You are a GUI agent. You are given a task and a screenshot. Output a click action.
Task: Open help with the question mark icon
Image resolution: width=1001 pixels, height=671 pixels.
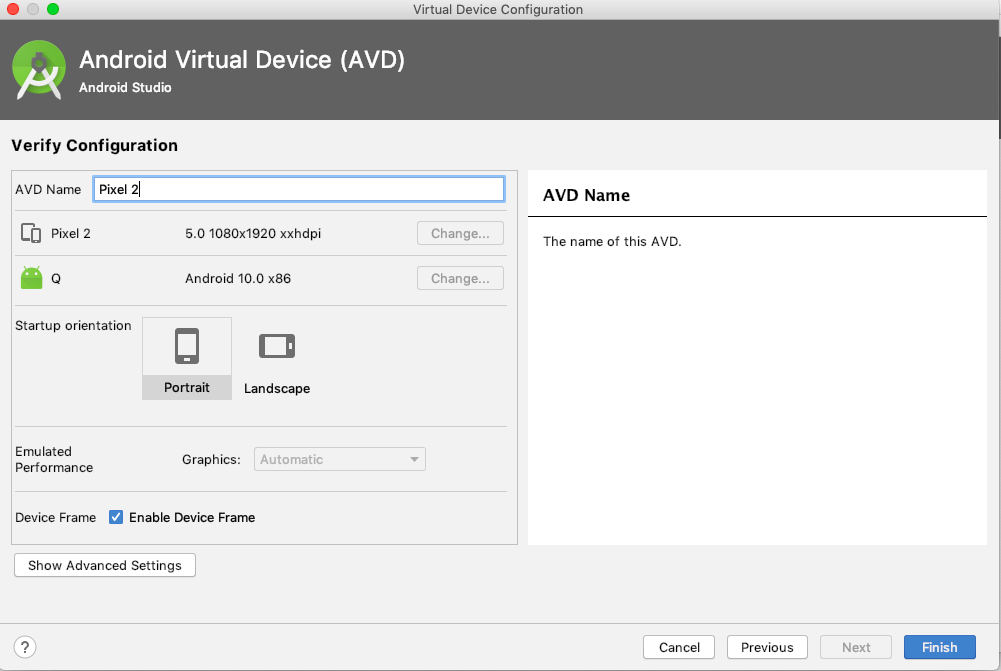pyautogui.click(x=25, y=647)
